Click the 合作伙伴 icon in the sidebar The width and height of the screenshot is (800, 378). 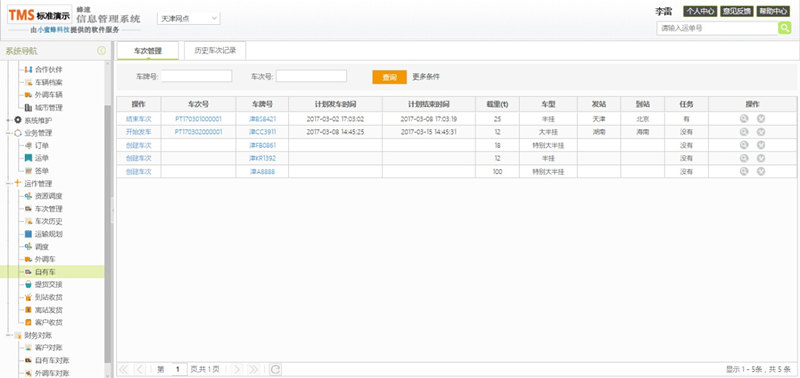pyautogui.click(x=28, y=69)
